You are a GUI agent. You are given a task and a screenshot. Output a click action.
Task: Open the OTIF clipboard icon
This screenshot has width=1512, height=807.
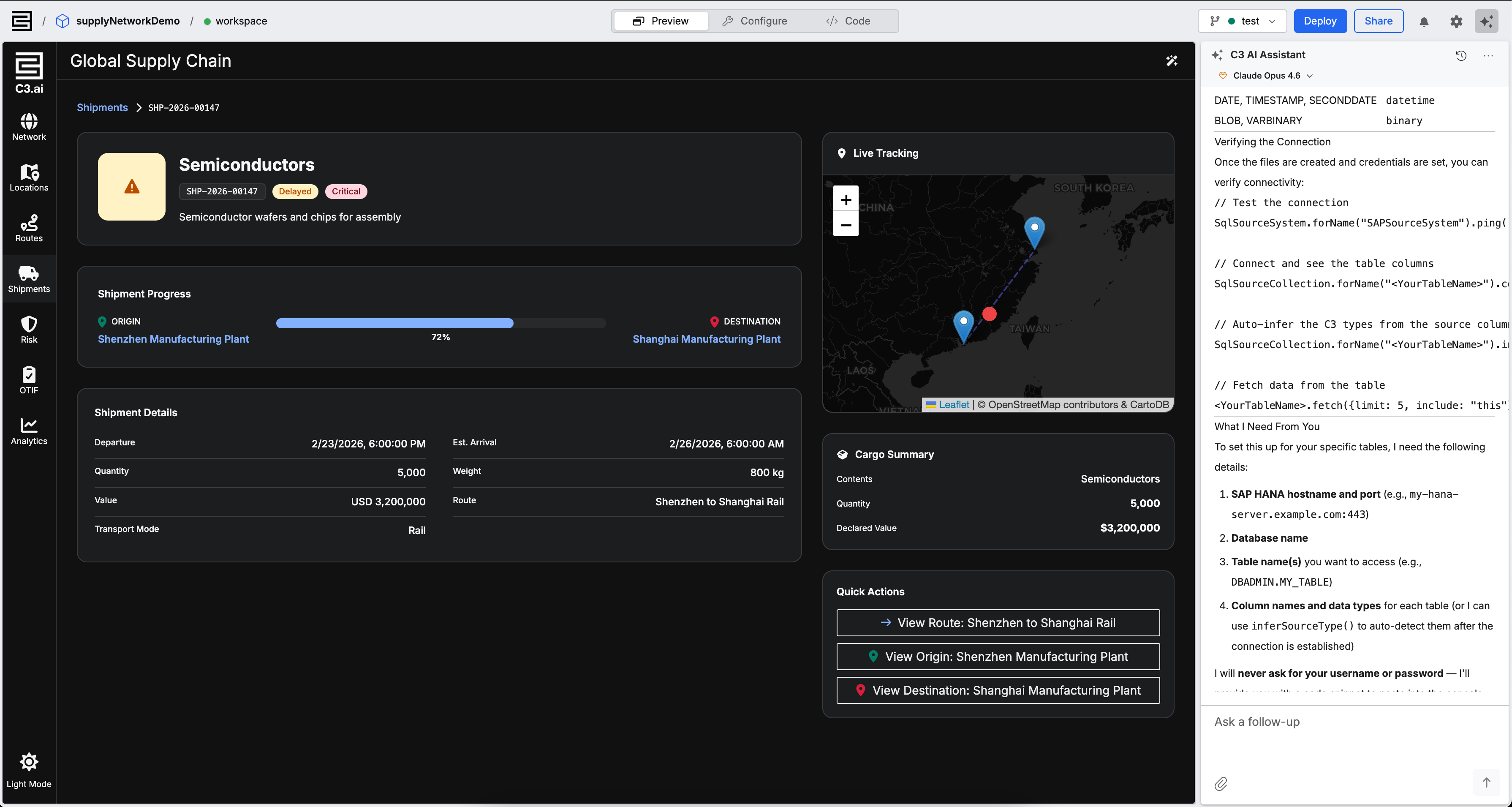tap(29, 380)
